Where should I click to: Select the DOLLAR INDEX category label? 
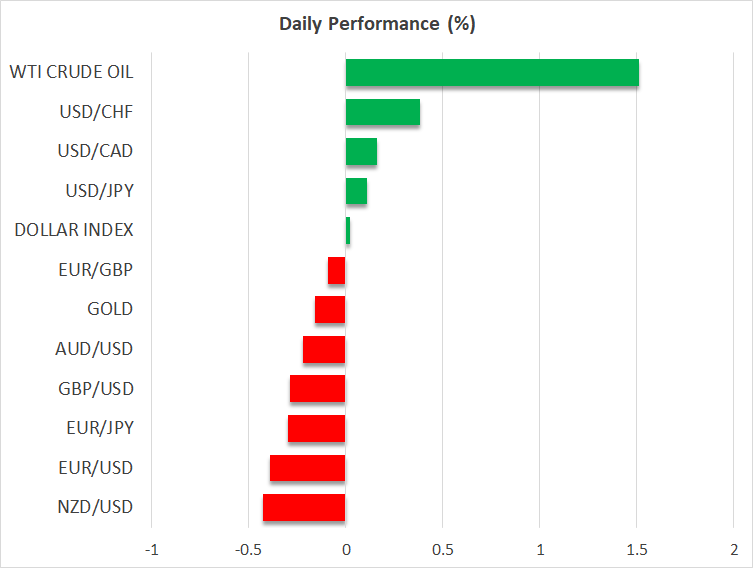click(74, 230)
